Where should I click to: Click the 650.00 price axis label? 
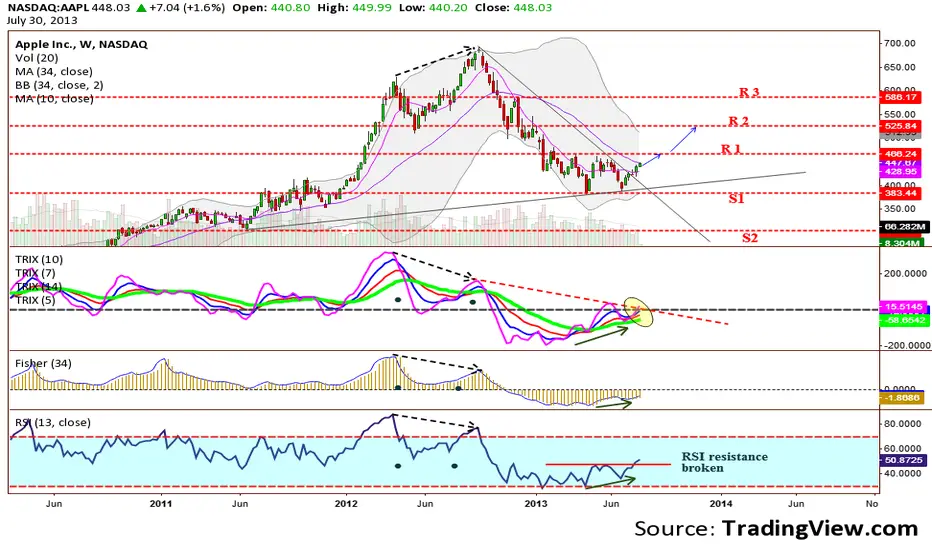(900, 67)
